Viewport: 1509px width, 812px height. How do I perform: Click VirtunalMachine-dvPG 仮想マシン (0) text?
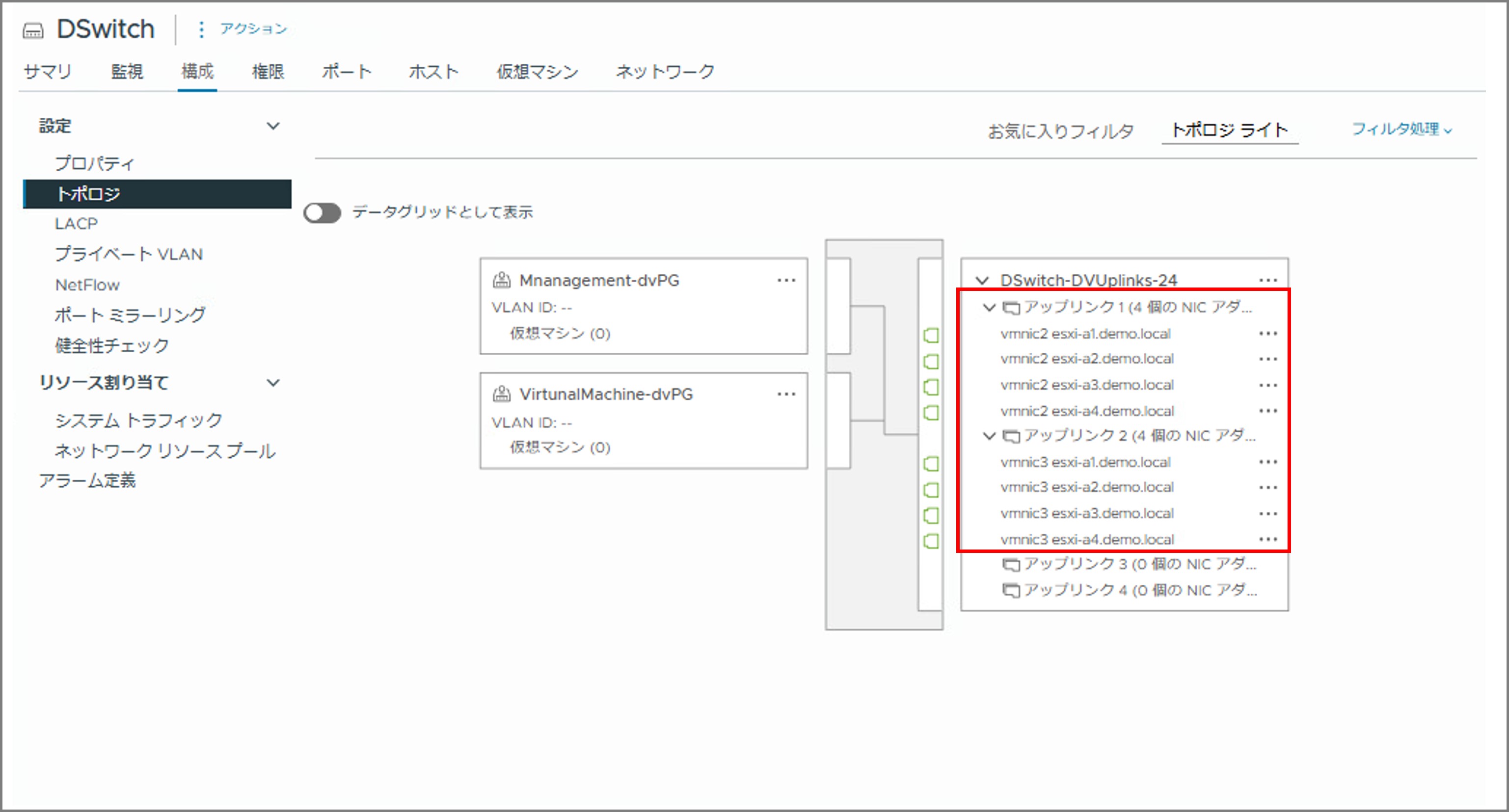click(560, 447)
